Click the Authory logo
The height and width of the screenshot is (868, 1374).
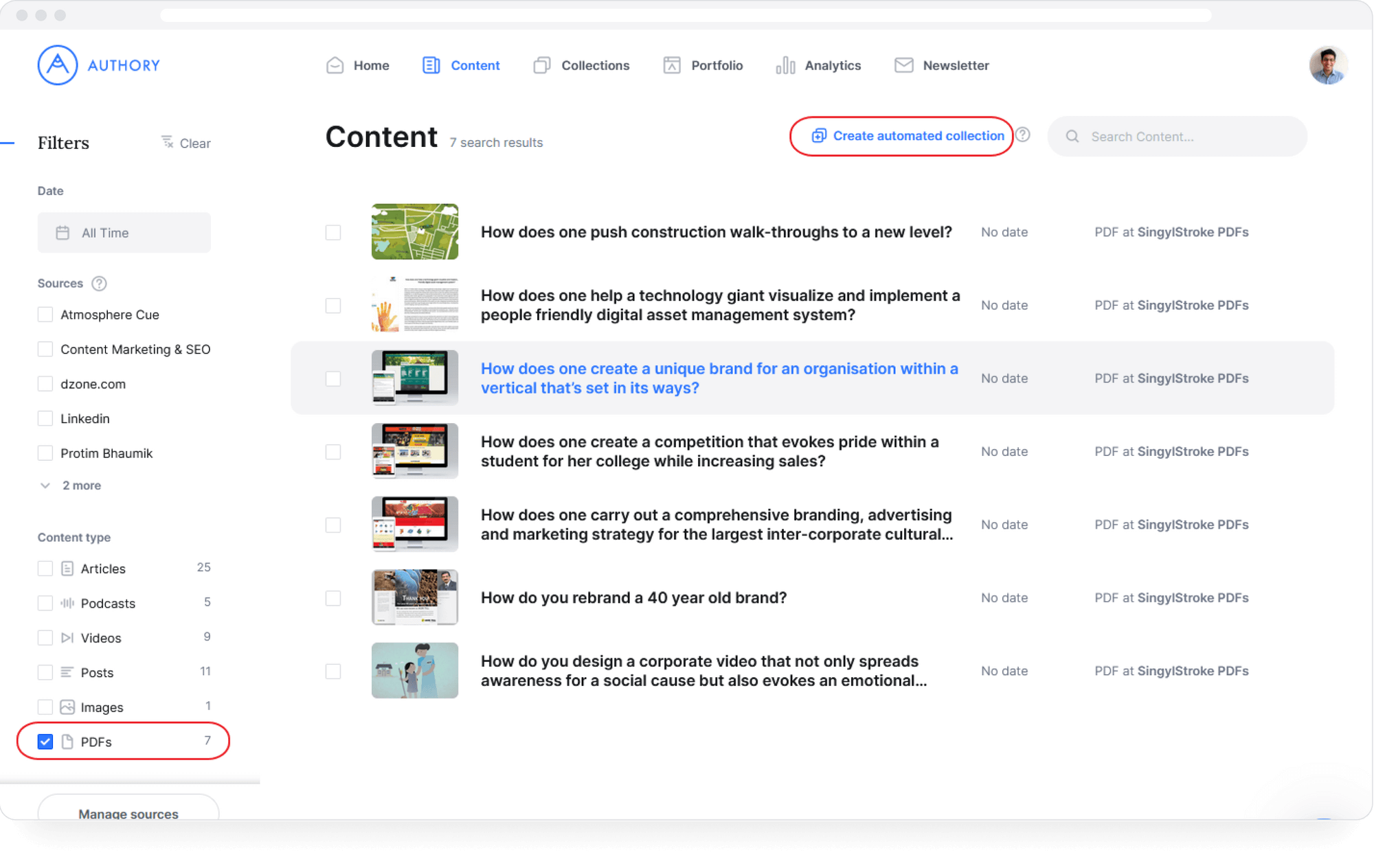tap(98, 65)
